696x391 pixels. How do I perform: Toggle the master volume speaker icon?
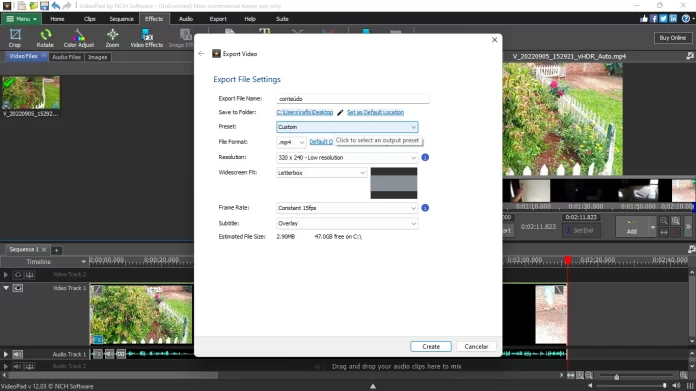click(x=676, y=386)
